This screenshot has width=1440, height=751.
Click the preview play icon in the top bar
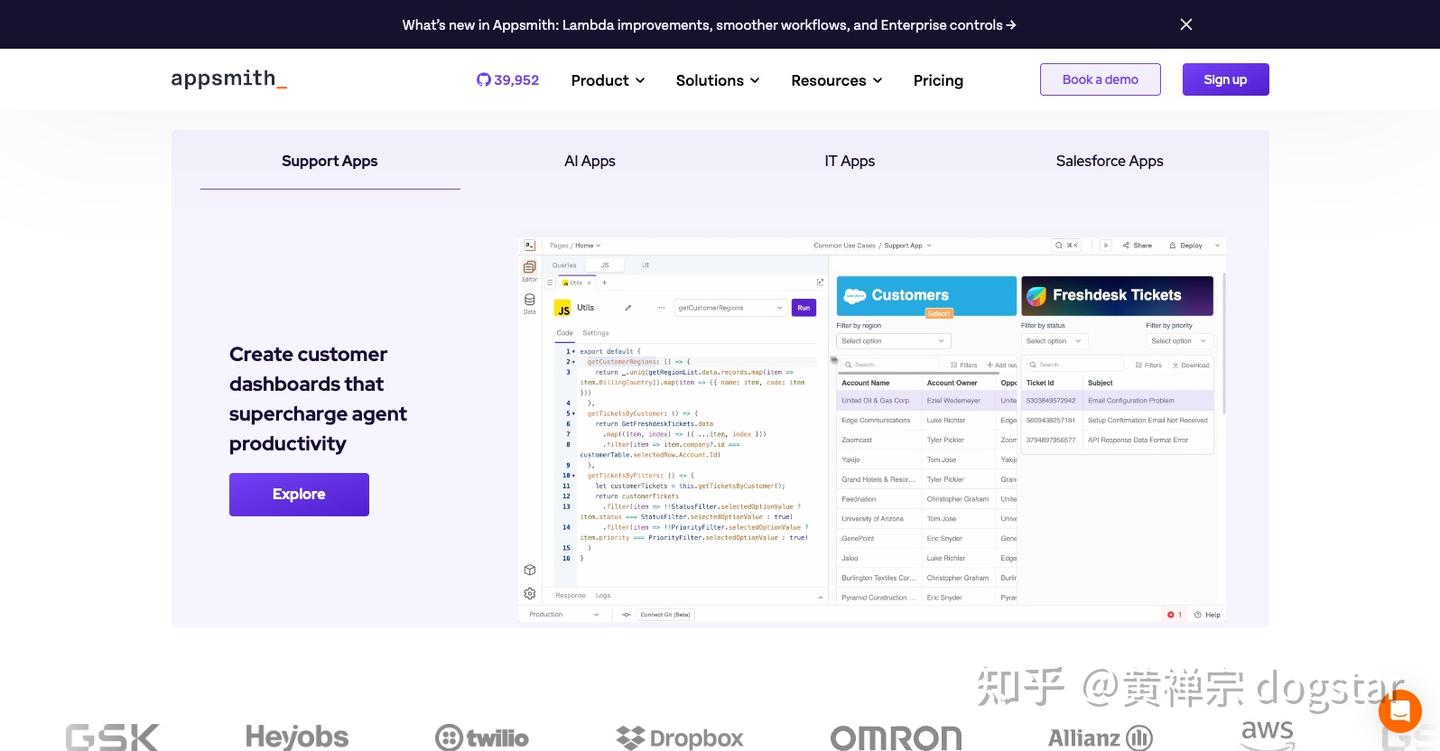point(1106,245)
